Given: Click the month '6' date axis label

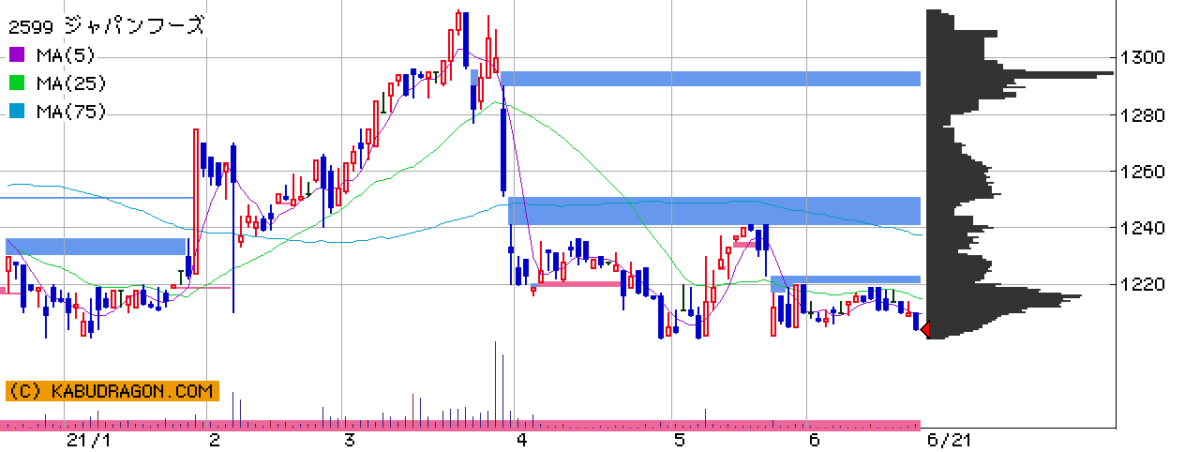Looking at the screenshot, I should pyautogui.click(x=813, y=440).
